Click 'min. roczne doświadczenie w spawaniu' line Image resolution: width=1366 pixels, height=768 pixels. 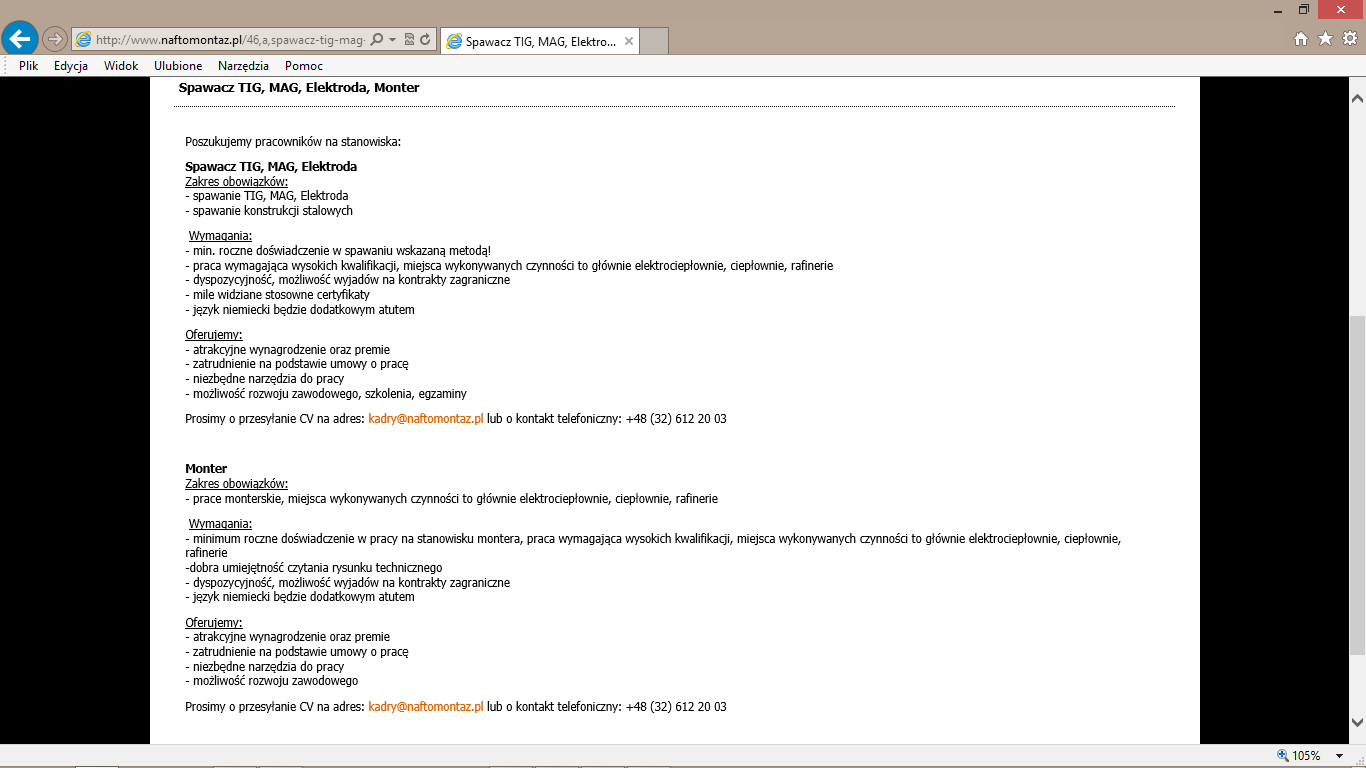[x=338, y=251]
